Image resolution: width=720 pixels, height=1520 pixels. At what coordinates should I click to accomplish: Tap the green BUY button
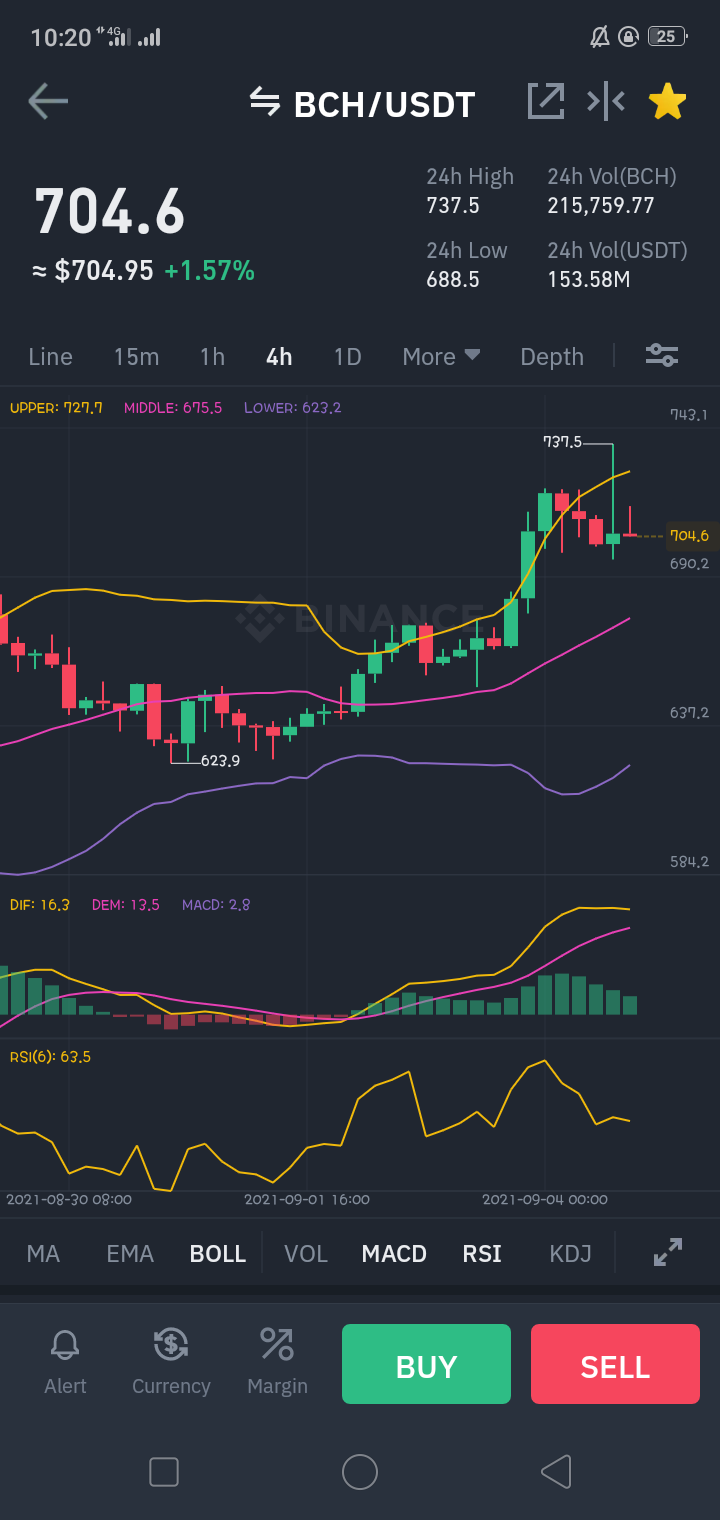click(x=426, y=1364)
